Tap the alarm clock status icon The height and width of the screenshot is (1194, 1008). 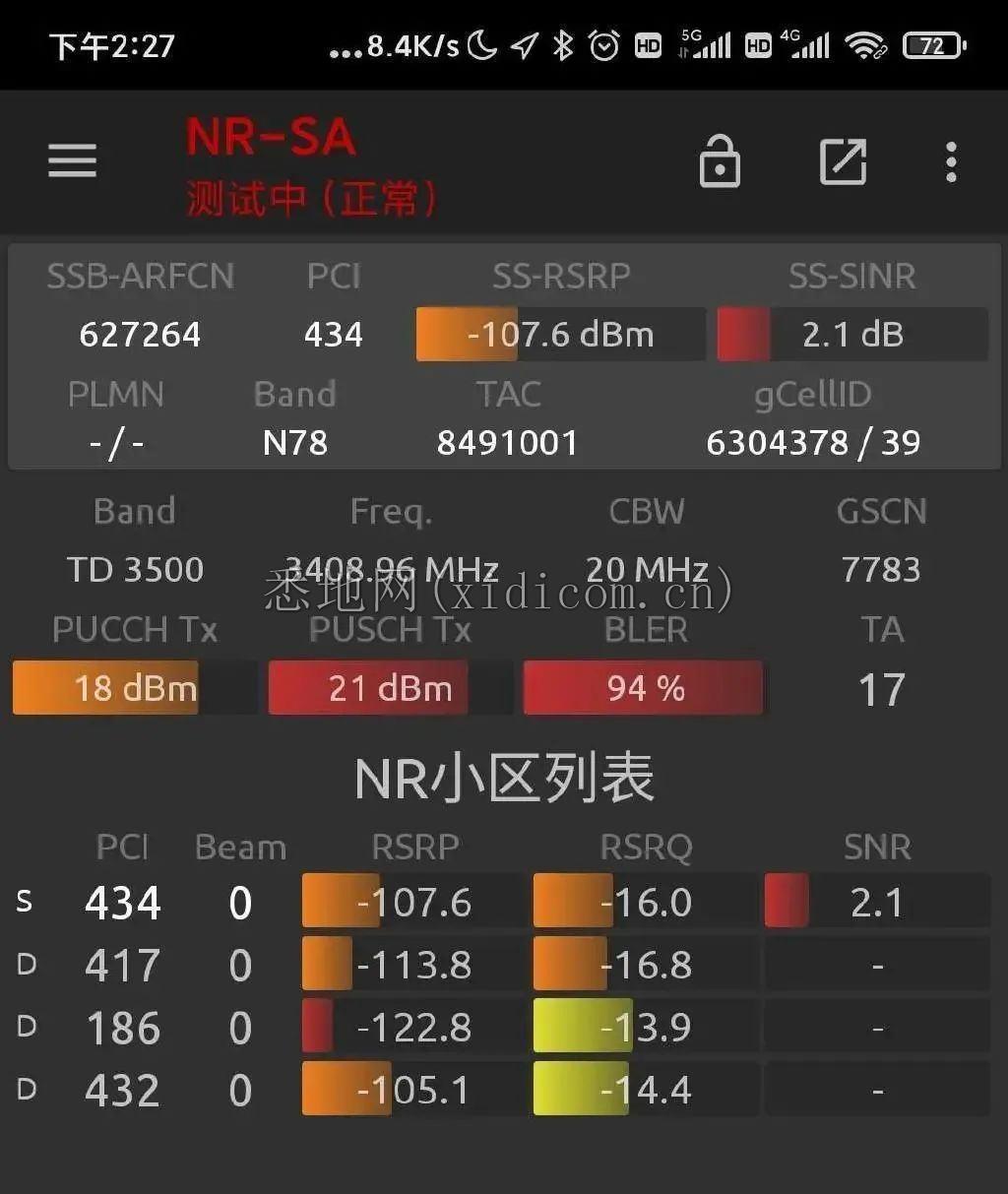coord(604,45)
